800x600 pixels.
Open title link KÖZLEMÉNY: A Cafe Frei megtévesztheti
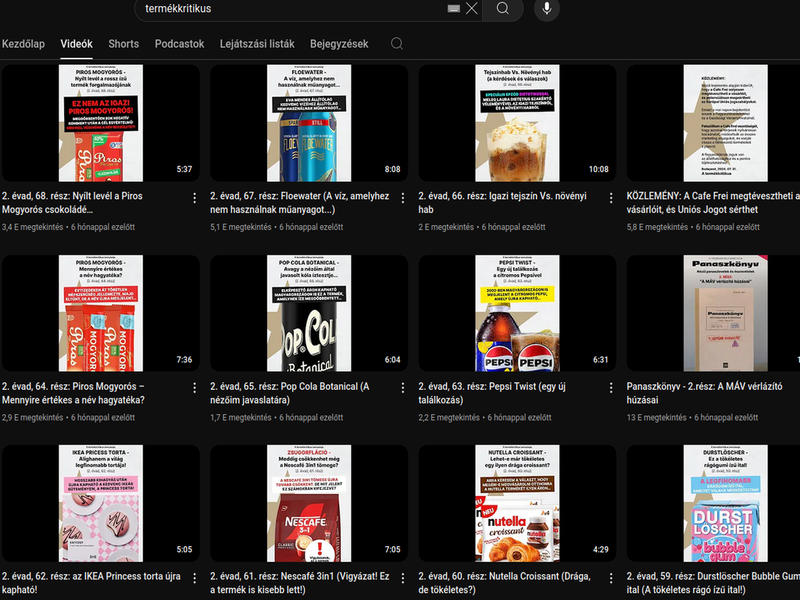pos(713,203)
